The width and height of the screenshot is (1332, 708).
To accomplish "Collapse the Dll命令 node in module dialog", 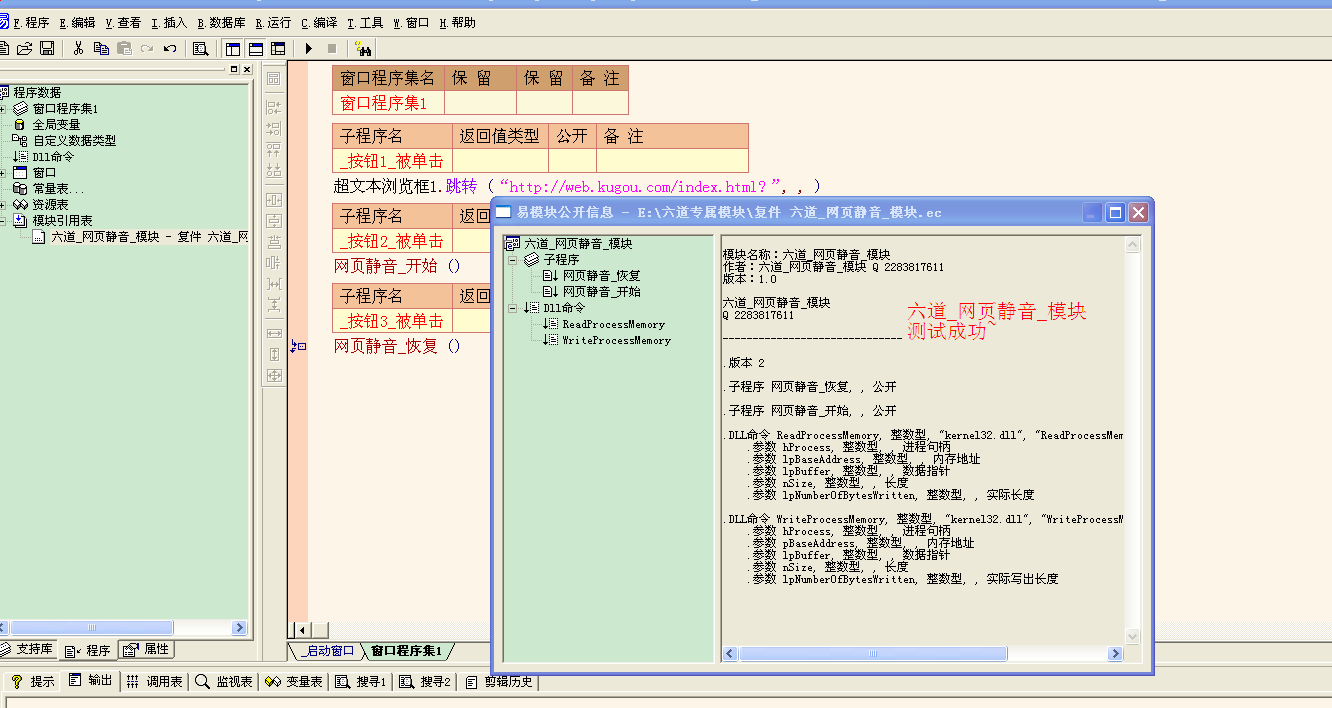I will pyautogui.click(x=513, y=308).
